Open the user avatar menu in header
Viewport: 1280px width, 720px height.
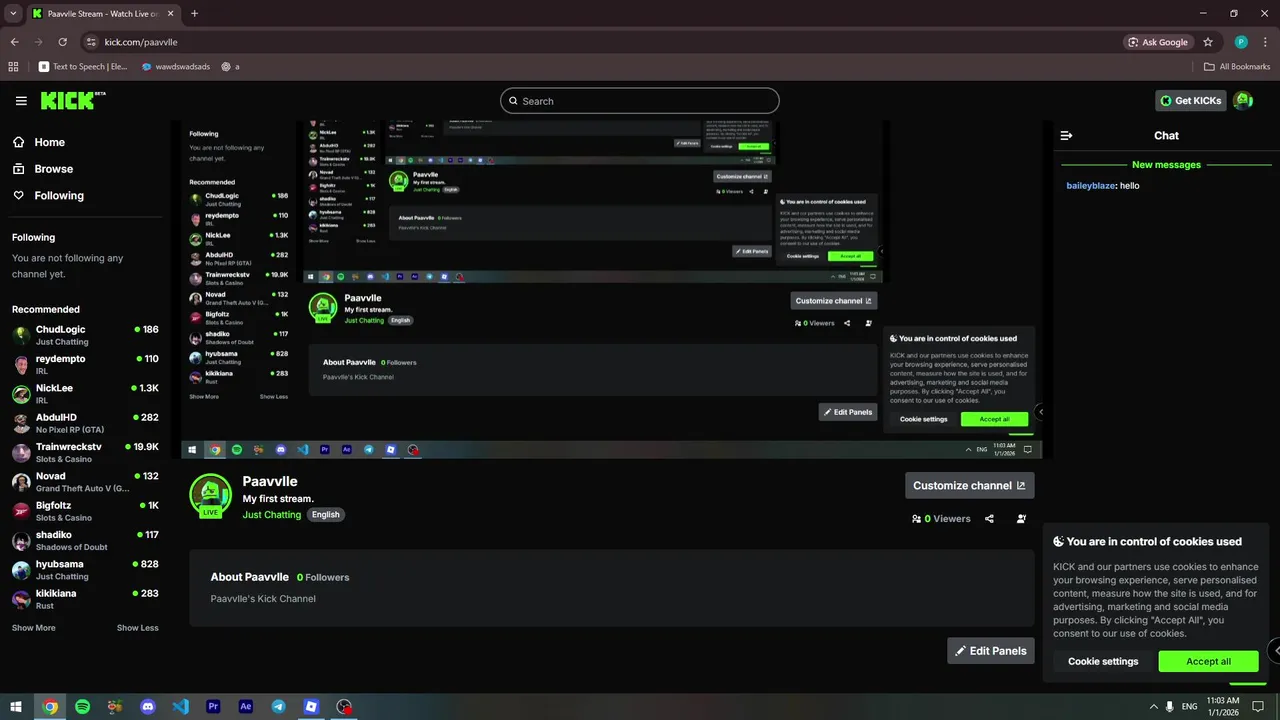click(1243, 100)
